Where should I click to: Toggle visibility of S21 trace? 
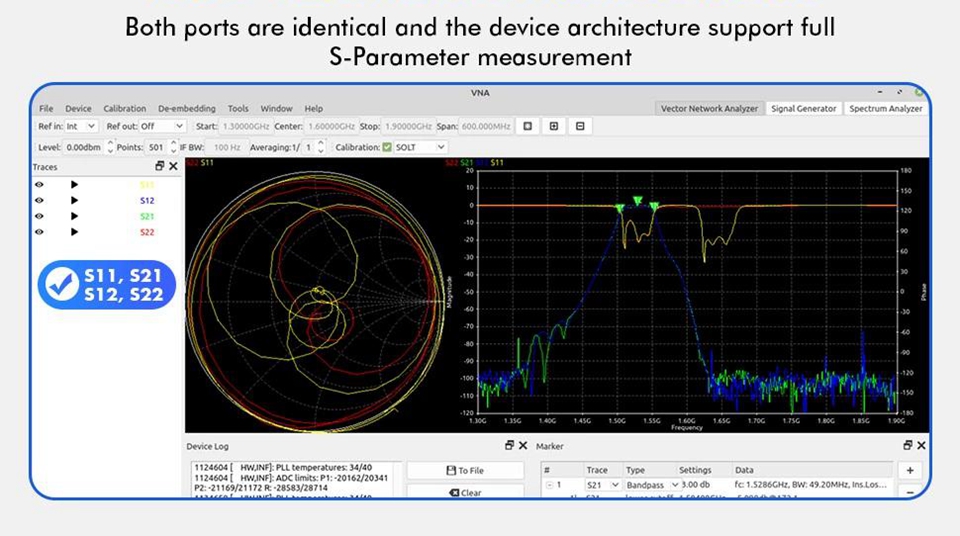40,216
